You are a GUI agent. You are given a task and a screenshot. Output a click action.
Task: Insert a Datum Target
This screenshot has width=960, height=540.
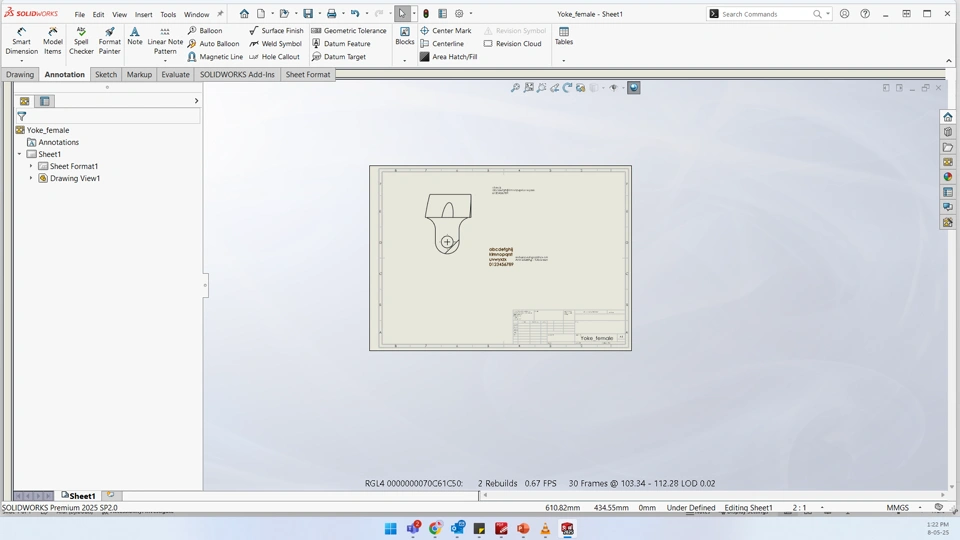(x=339, y=57)
